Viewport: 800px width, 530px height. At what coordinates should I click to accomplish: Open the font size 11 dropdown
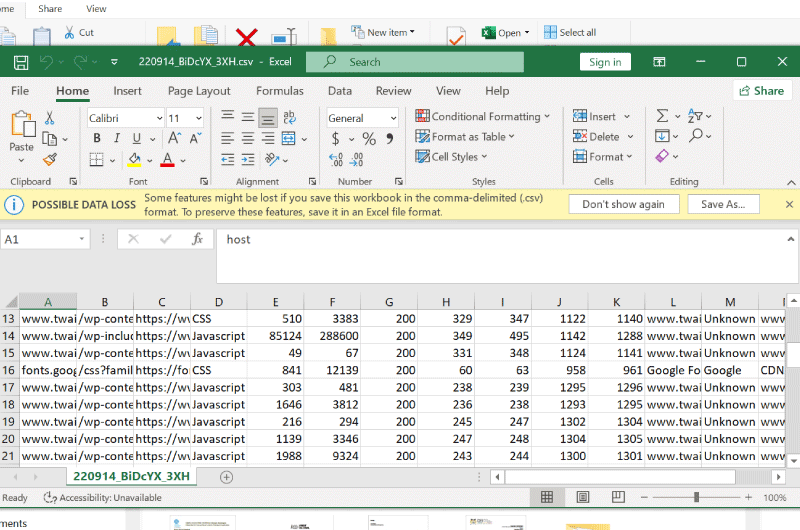[x=198, y=118]
